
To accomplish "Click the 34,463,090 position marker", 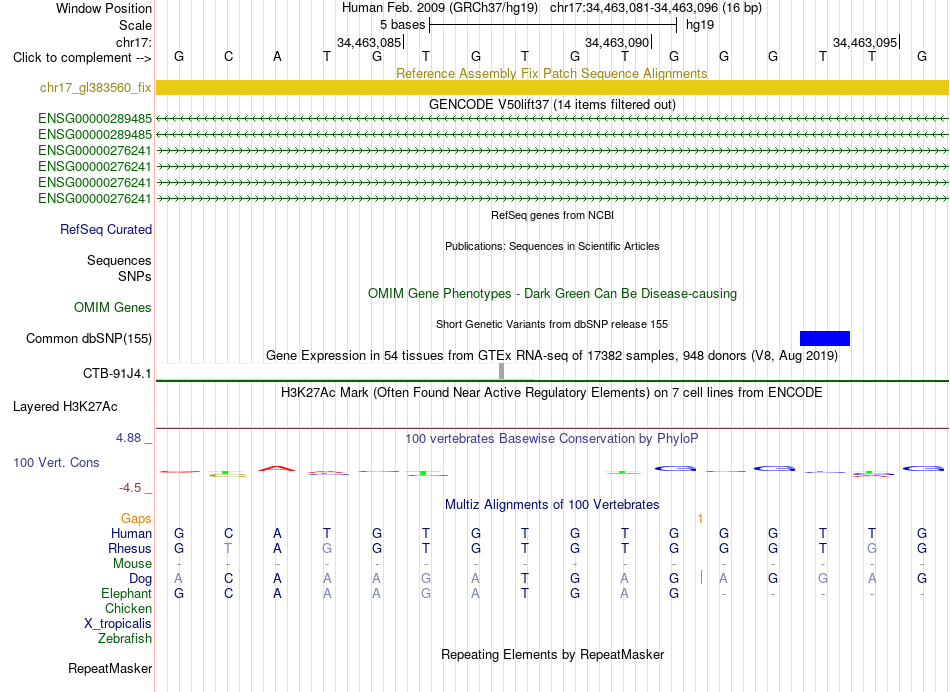I will (617, 42).
